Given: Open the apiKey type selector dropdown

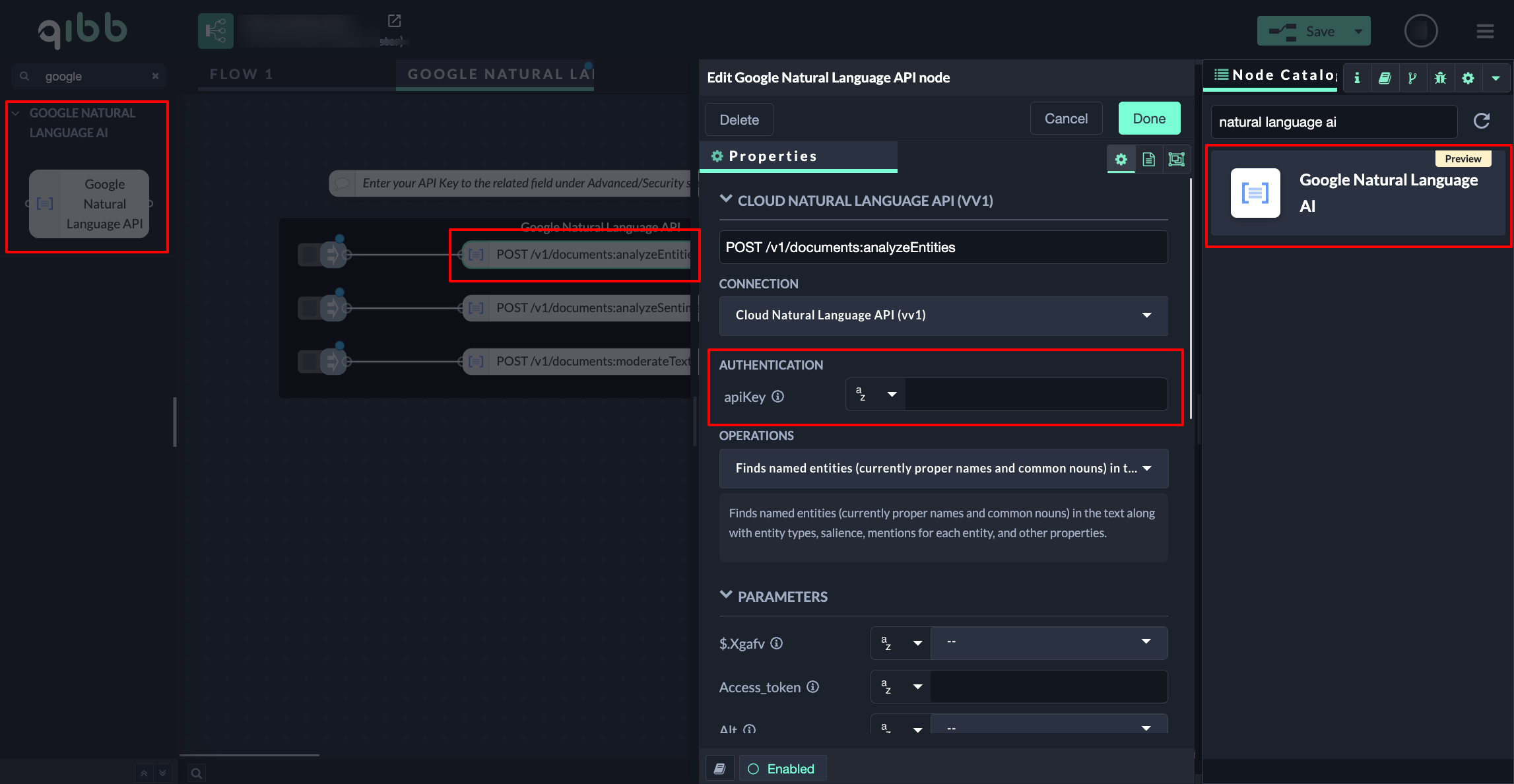Looking at the screenshot, I should coord(876,395).
